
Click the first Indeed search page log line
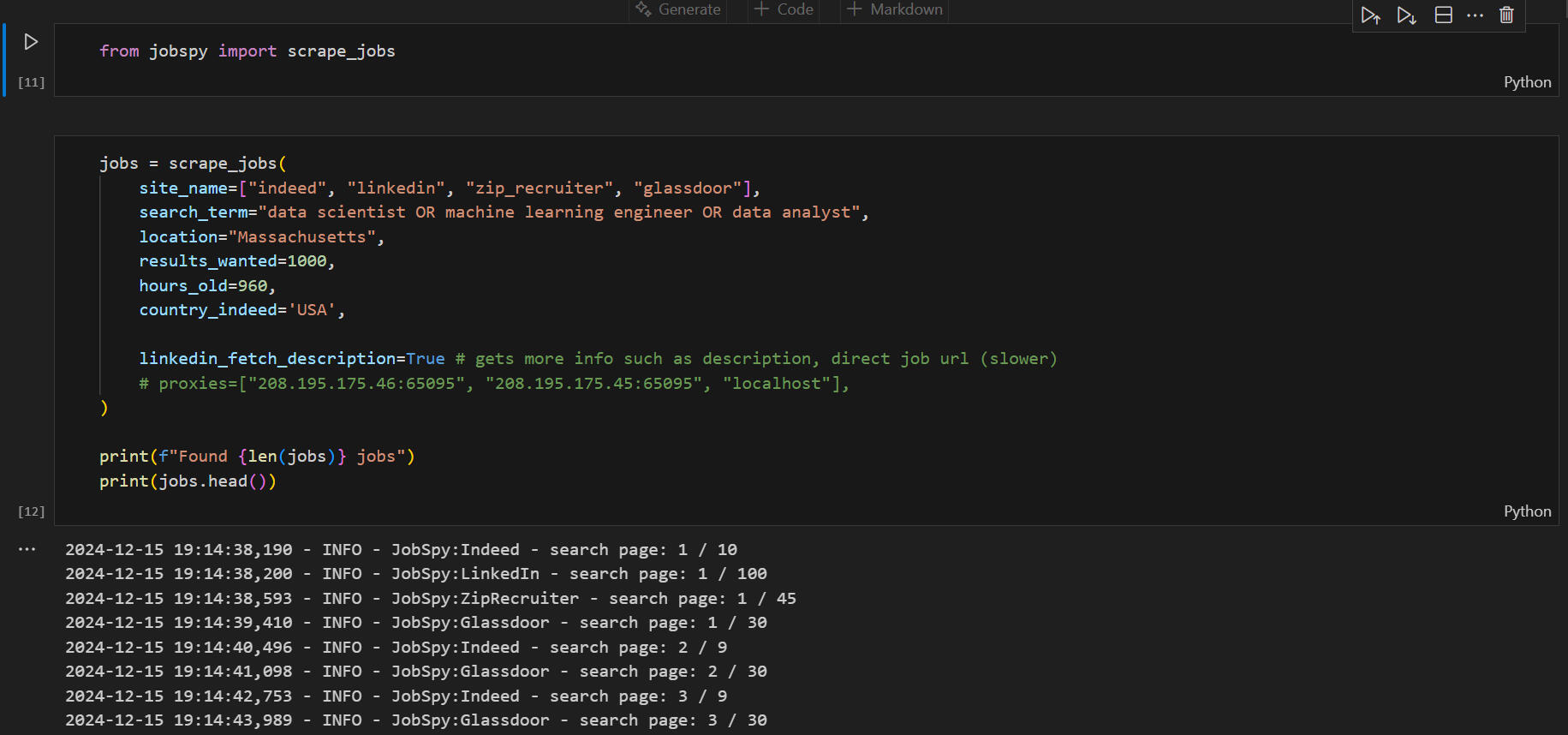[x=401, y=550]
